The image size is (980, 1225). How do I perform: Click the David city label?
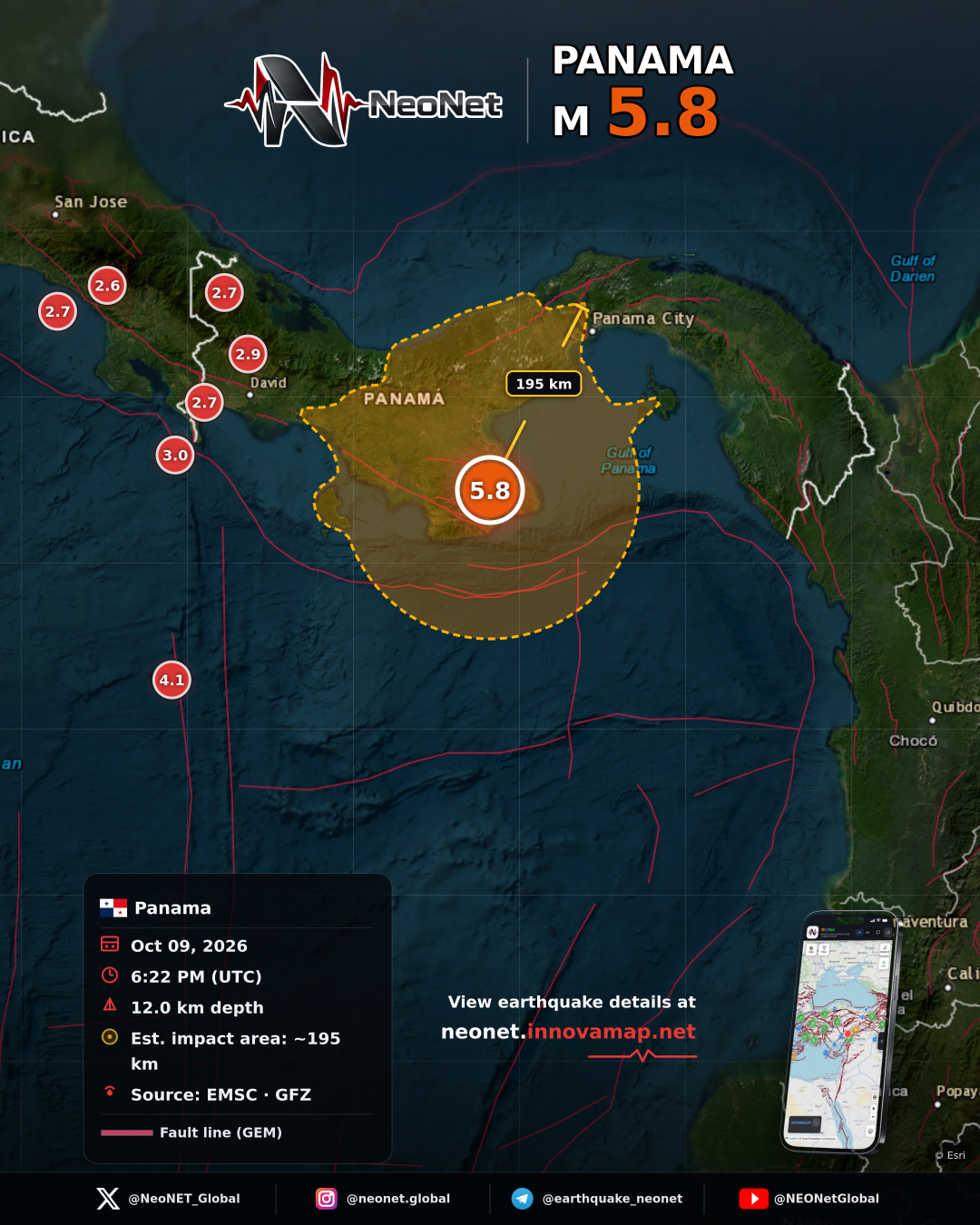click(269, 383)
